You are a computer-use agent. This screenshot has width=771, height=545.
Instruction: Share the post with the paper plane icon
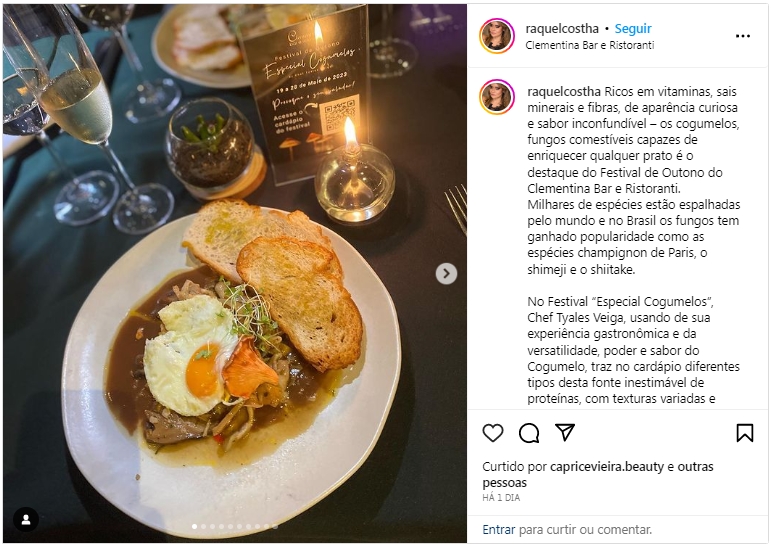pyautogui.click(x=565, y=432)
